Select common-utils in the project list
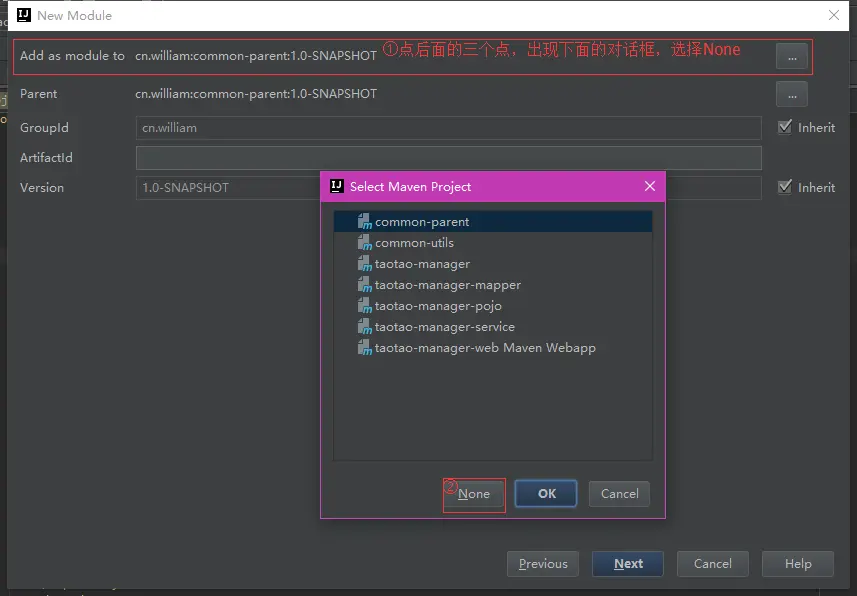The height and width of the screenshot is (596, 857). click(493, 242)
